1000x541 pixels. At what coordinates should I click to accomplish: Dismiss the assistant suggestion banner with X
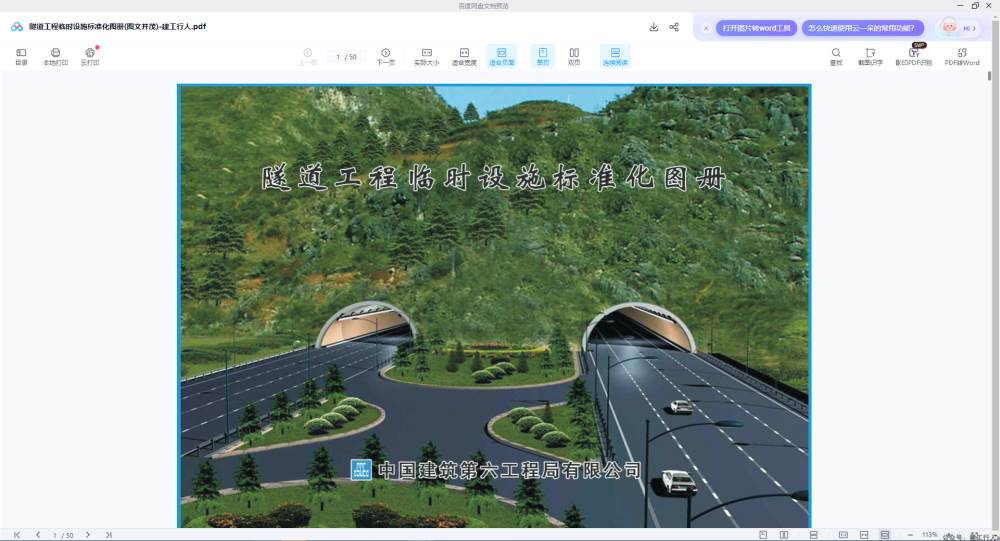[x=706, y=28]
